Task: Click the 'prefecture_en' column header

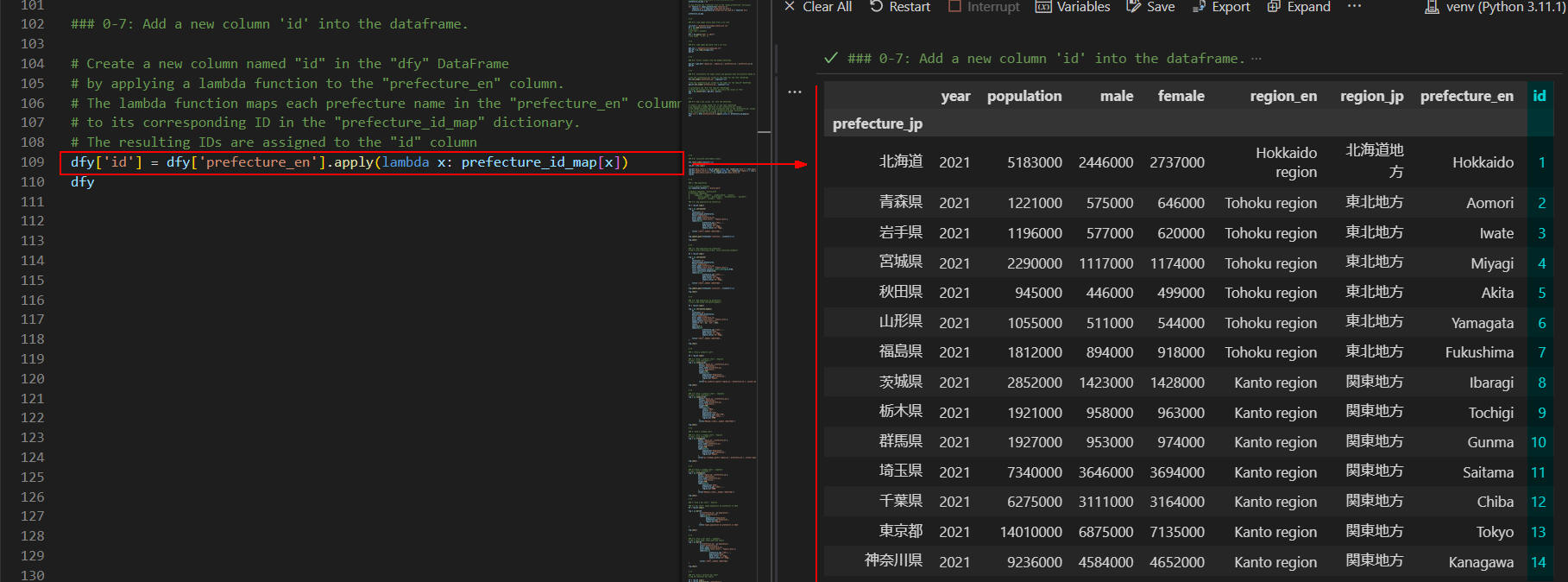Action: click(1466, 96)
